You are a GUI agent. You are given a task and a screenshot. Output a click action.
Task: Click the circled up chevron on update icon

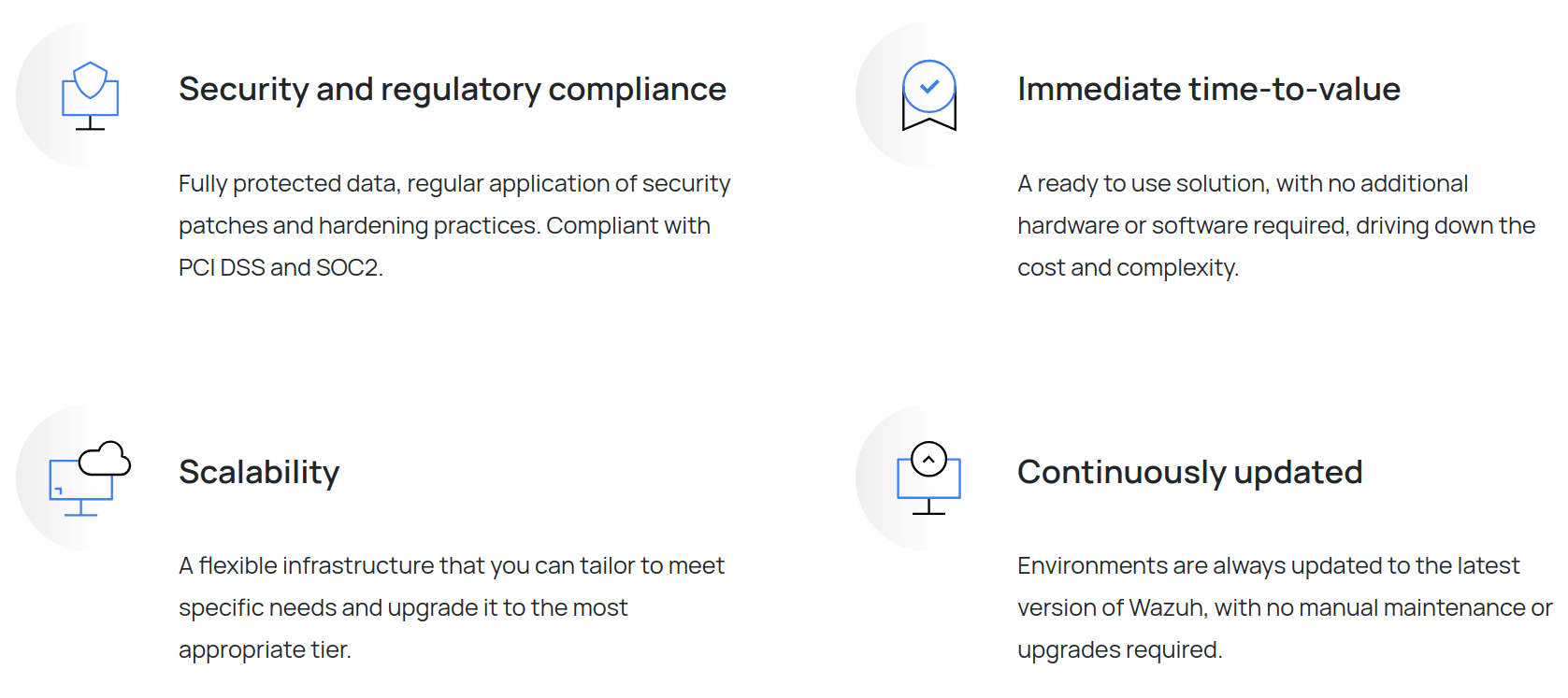click(x=928, y=459)
